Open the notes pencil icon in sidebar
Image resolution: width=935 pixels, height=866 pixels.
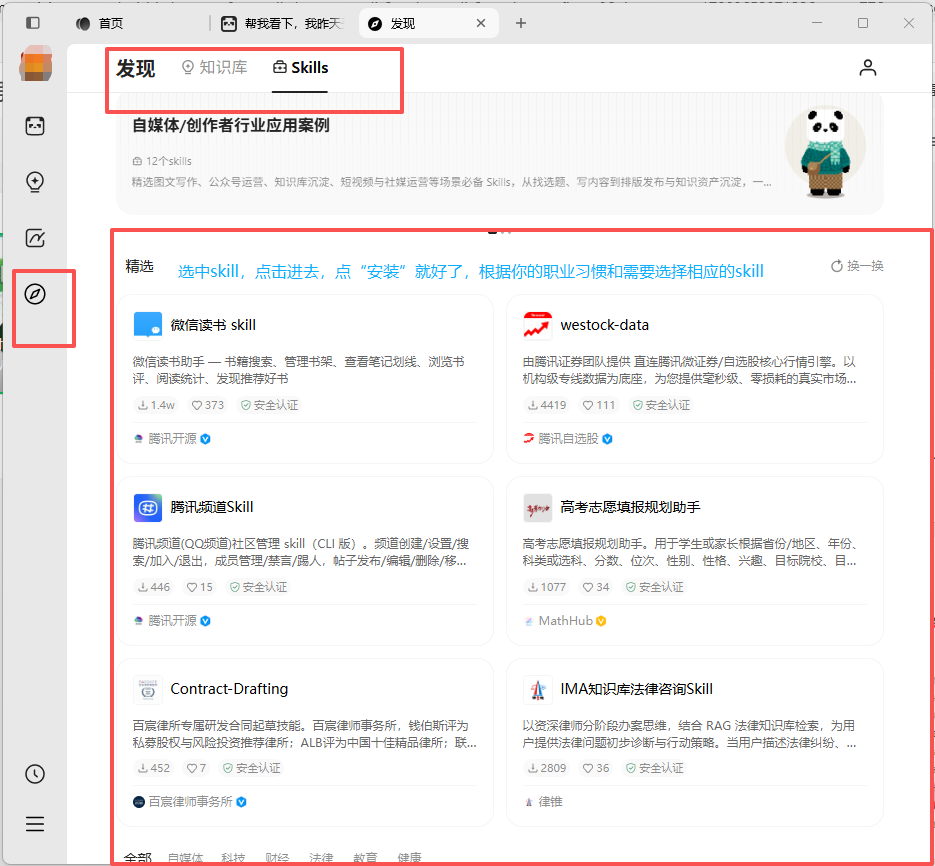[x=35, y=238]
